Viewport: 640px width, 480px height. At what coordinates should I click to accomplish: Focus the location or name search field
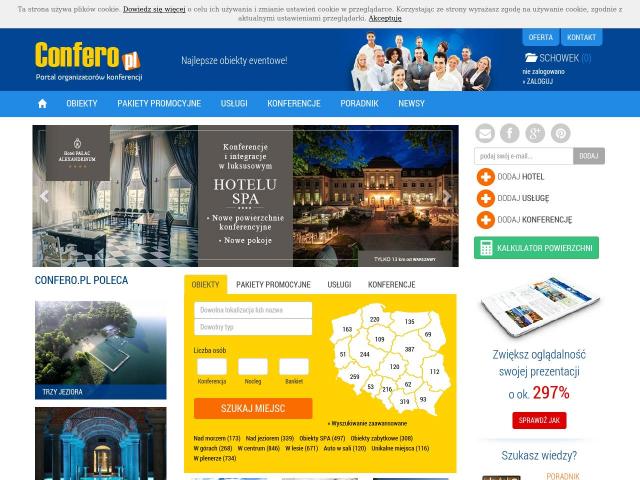pyautogui.click(x=253, y=310)
